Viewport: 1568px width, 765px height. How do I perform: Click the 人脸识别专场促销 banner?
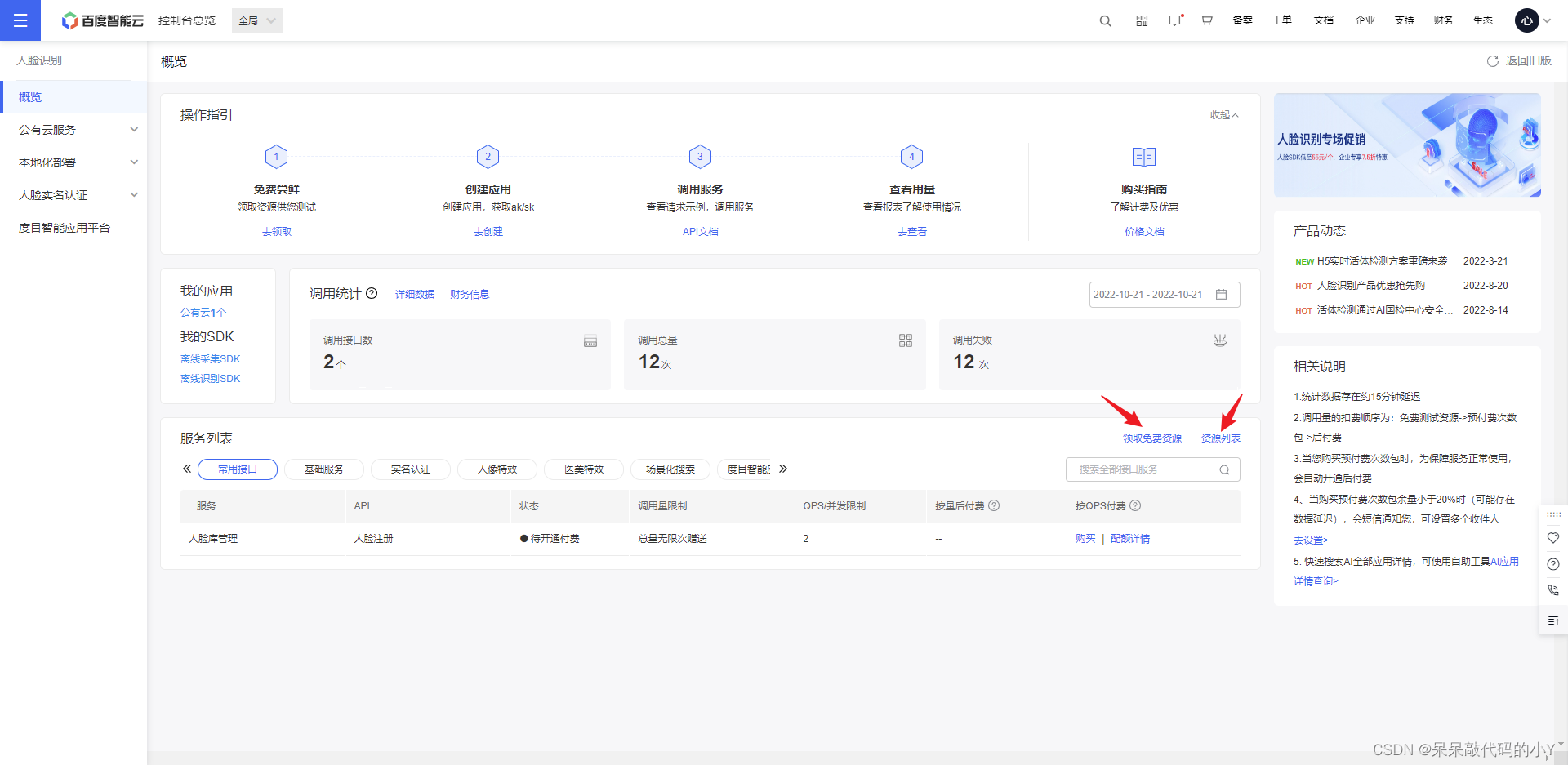coord(1407,145)
